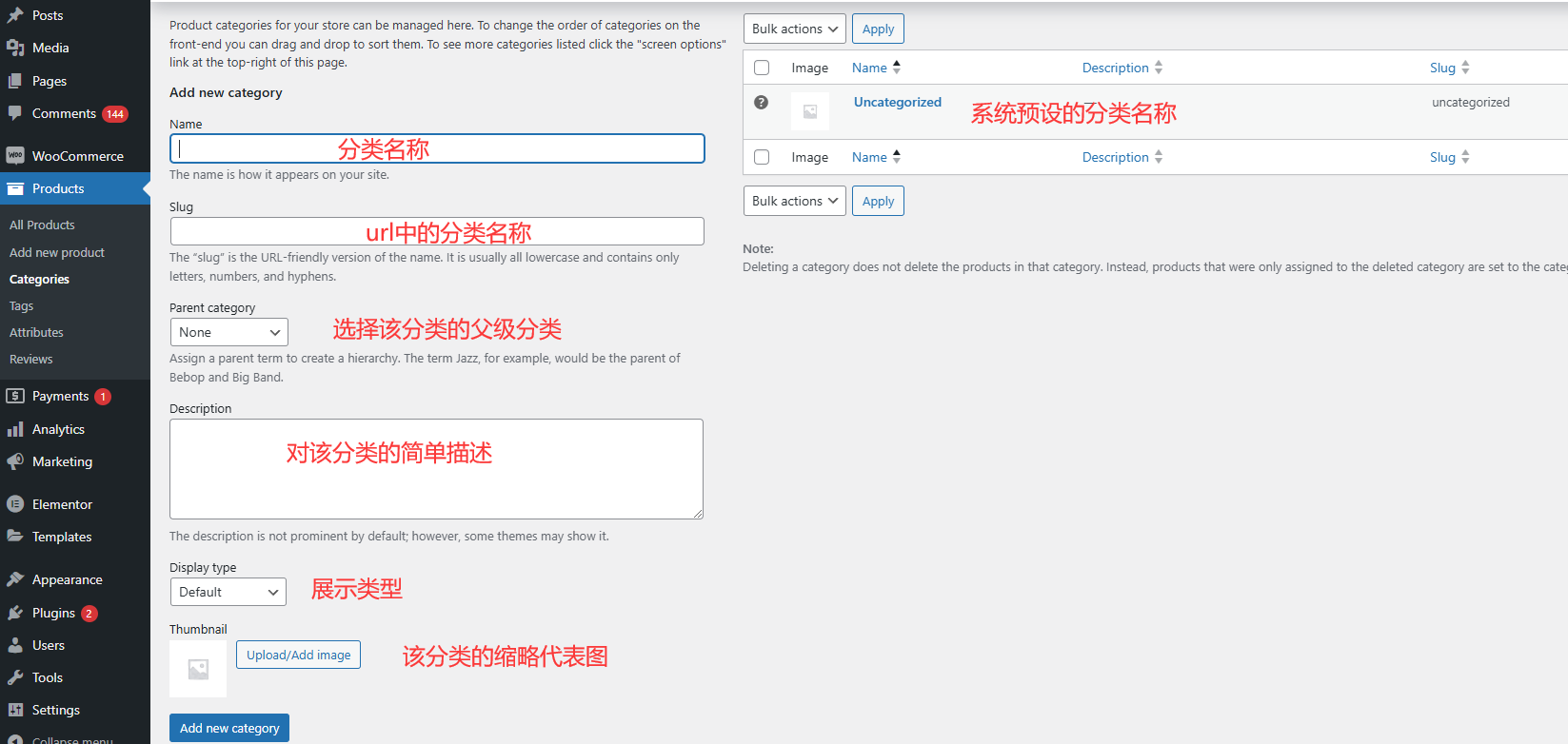Click the Analytics bar chart icon
Image resolution: width=1568 pixels, height=744 pixels.
[x=15, y=429]
